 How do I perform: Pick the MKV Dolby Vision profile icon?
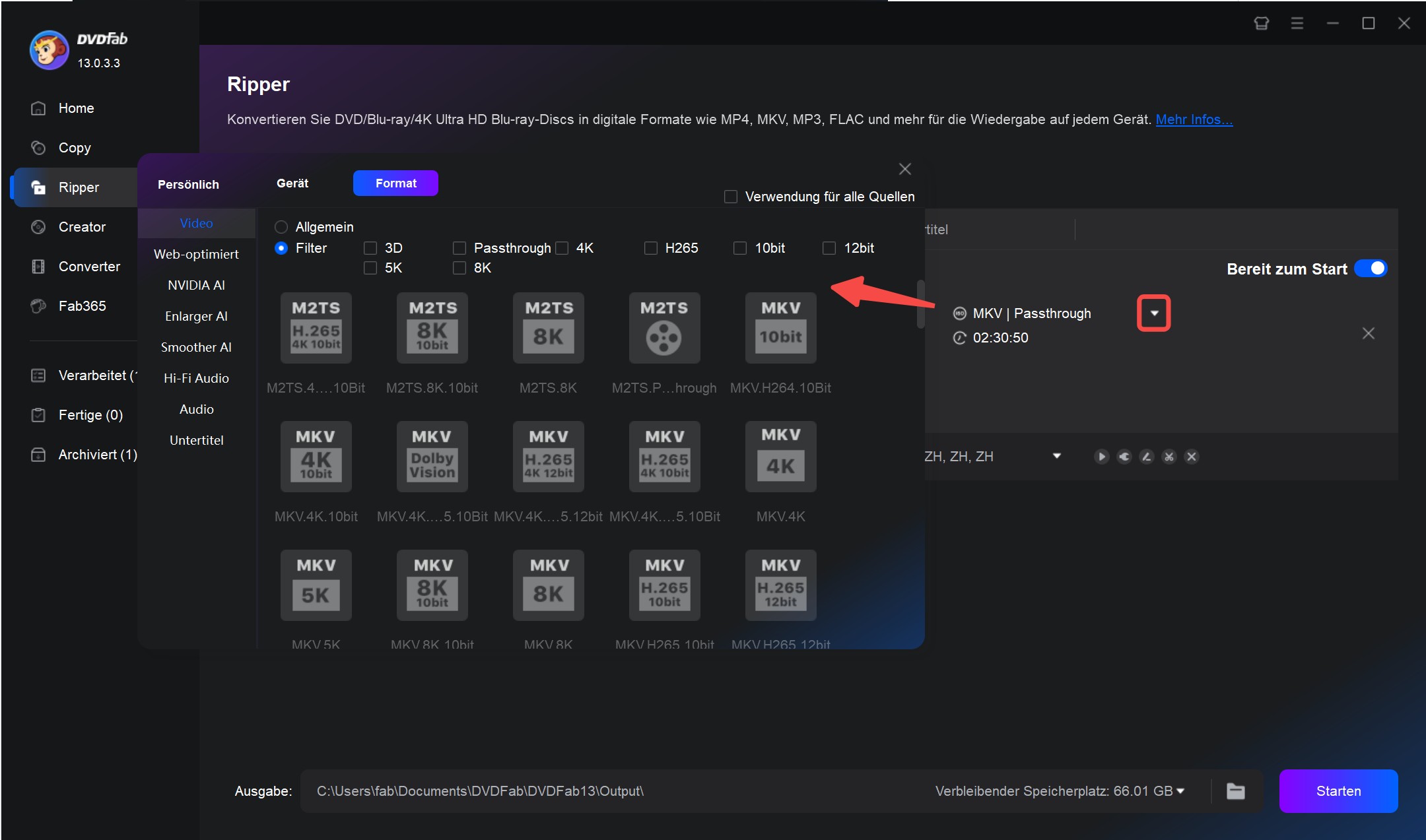click(432, 457)
